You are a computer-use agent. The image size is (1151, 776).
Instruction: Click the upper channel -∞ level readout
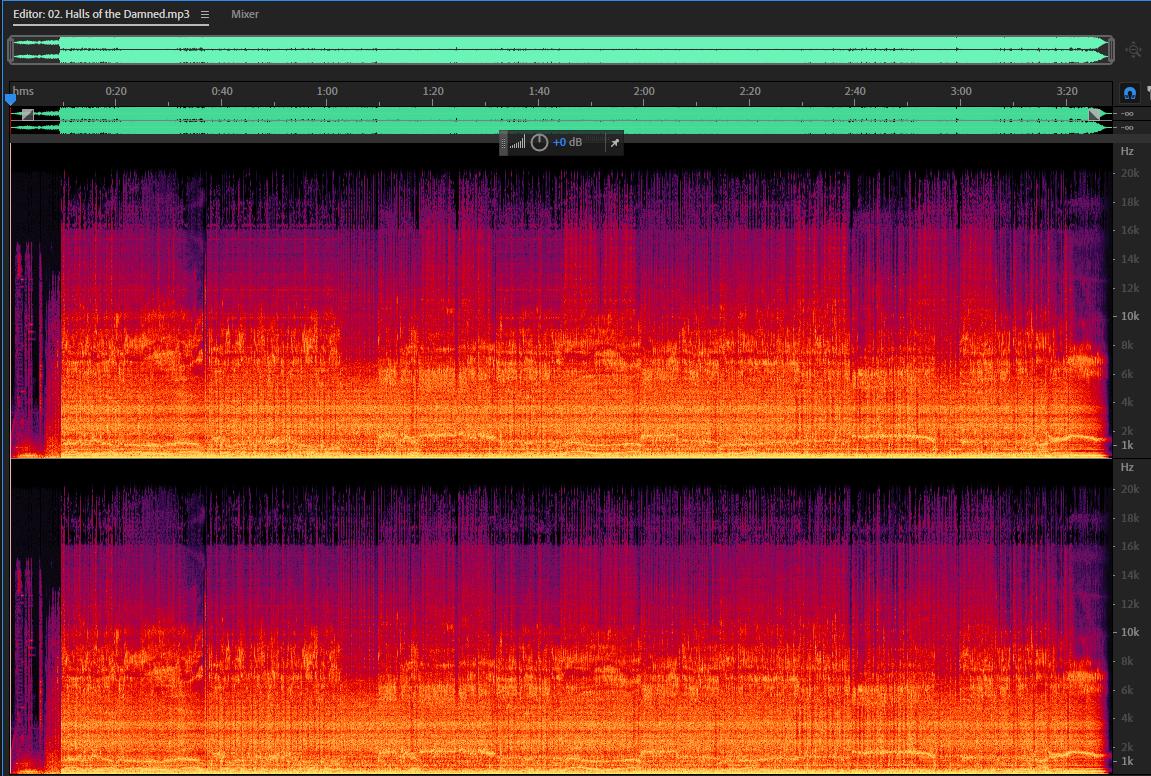(x=1128, y=114)
